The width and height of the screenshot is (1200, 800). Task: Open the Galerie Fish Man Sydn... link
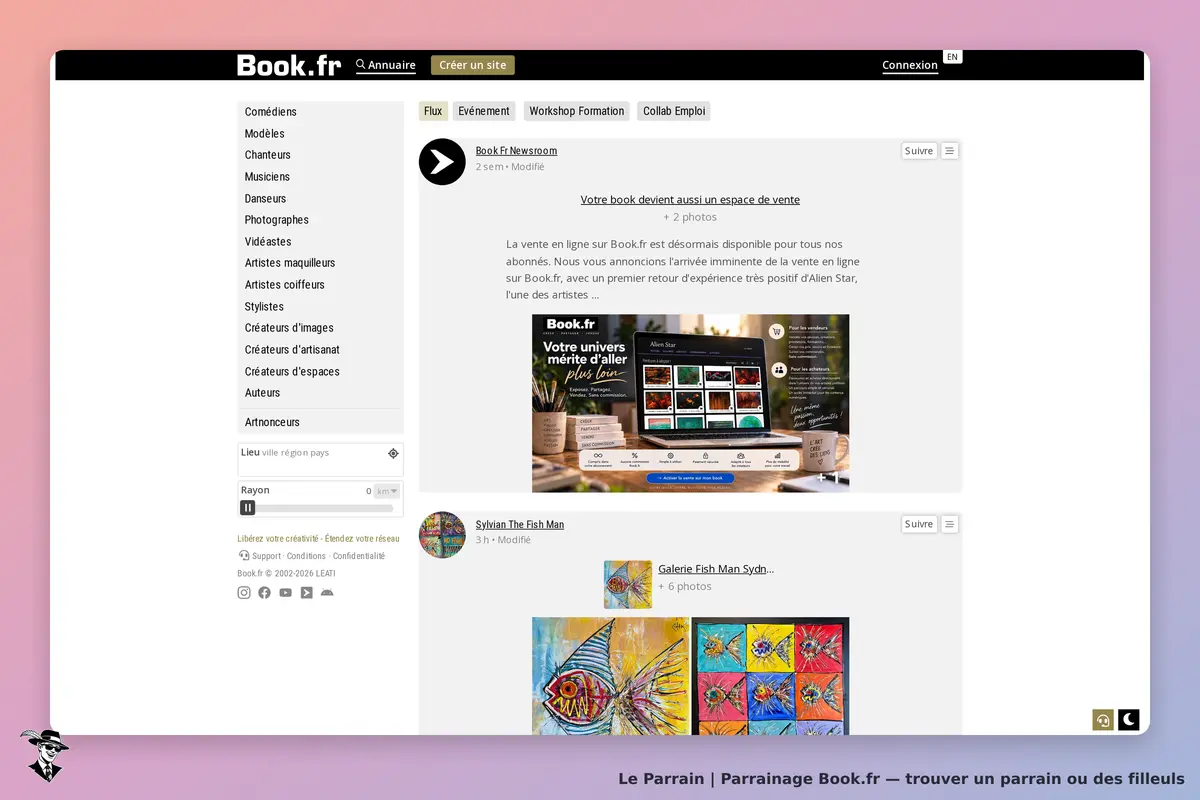pyautogui.click(x=716, y=569)
